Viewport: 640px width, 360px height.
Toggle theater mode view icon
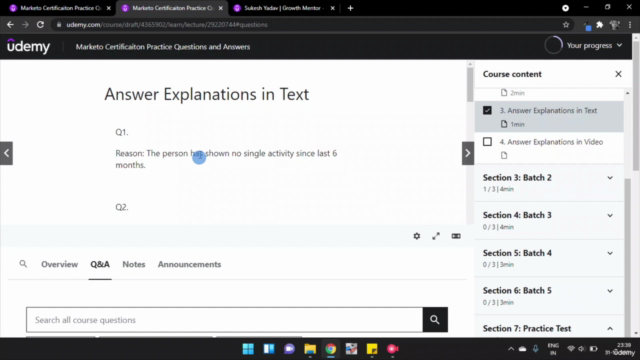(x=456, y=236)
